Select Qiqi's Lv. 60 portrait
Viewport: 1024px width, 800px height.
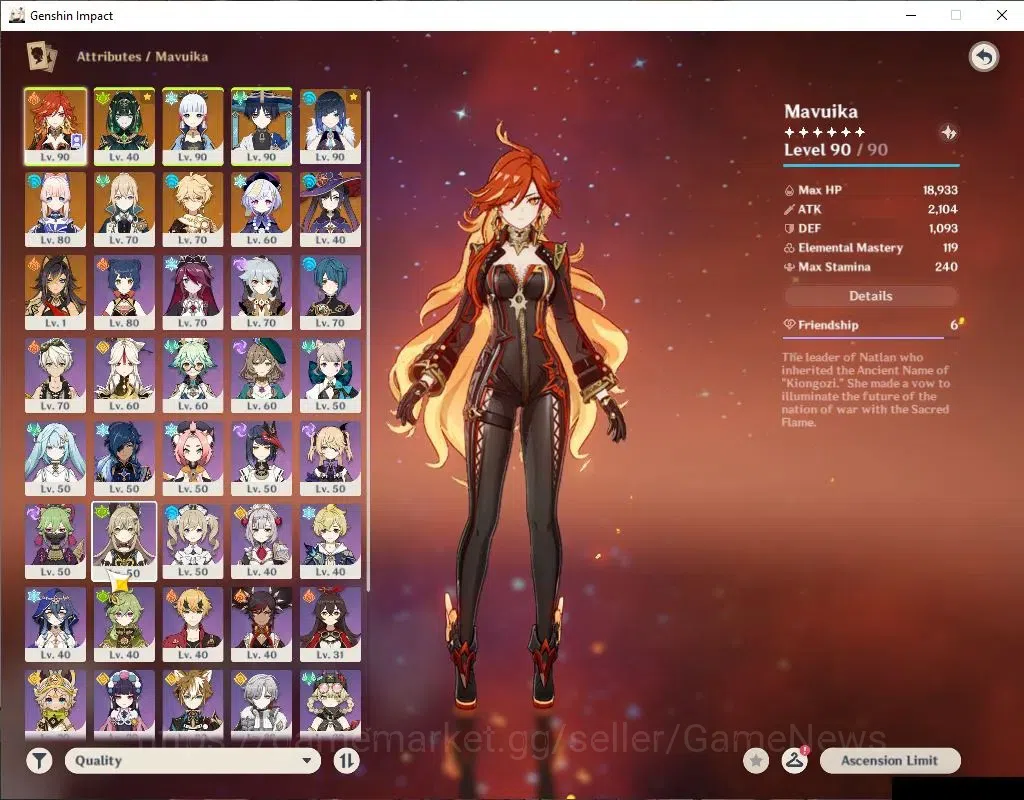pos(261,209)
